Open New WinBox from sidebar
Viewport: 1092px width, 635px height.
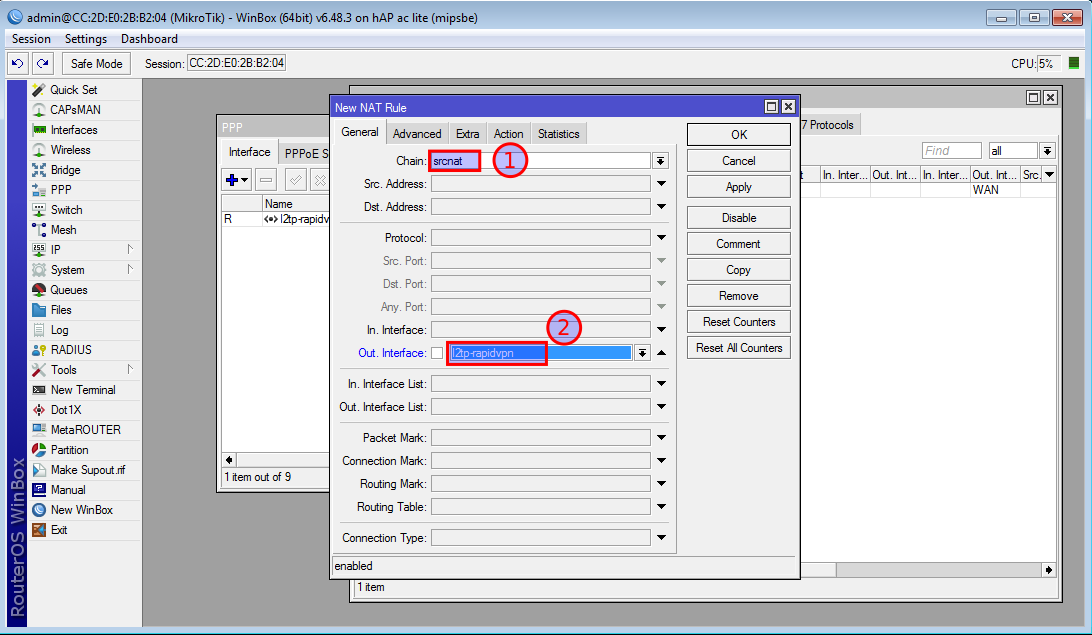(81, 510)
